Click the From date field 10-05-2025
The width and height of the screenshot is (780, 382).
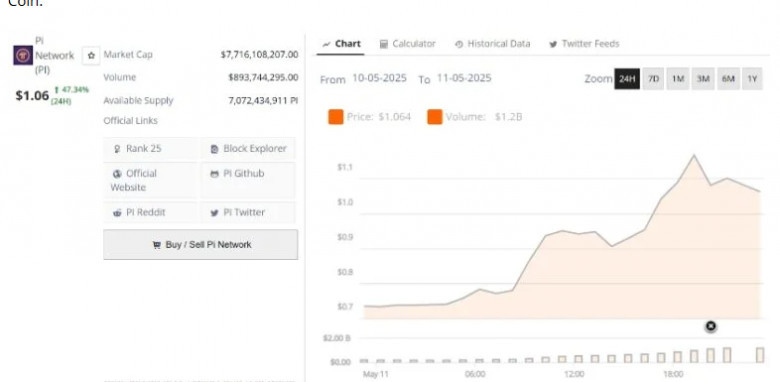pyautogui.click(x=380, y=78)
